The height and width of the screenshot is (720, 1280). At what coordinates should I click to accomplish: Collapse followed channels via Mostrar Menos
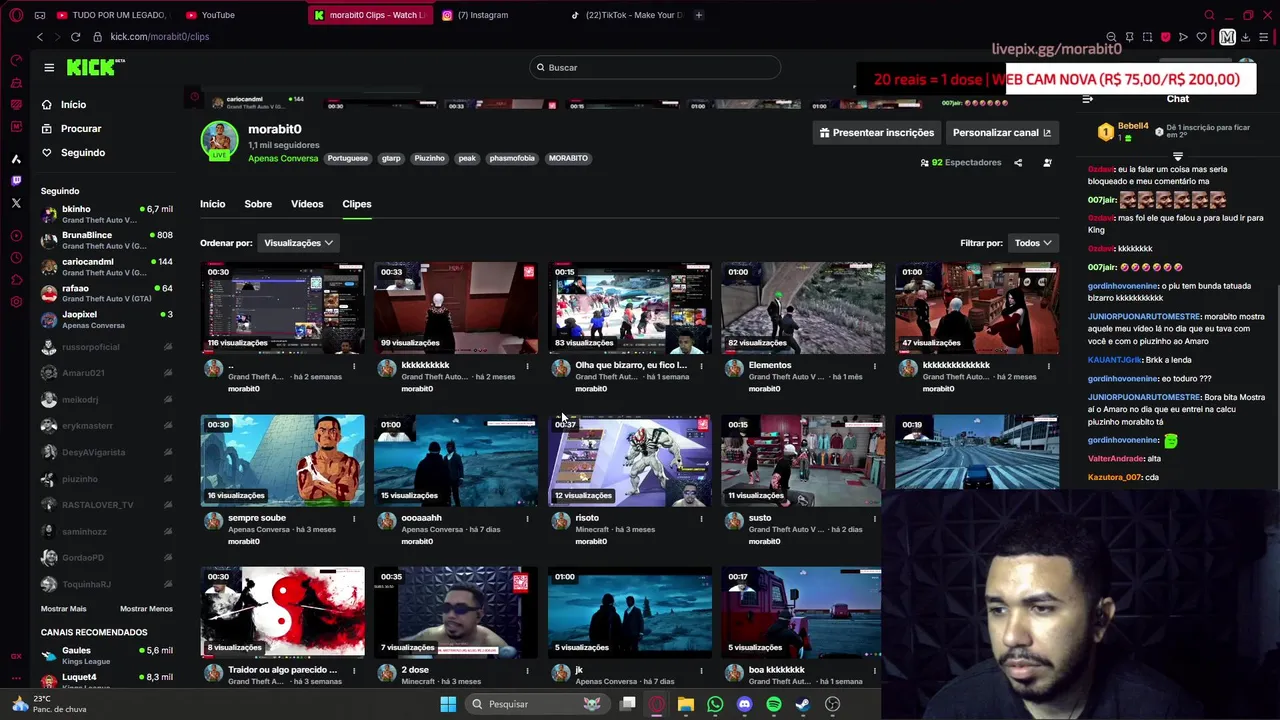click(x=146, y=609)
